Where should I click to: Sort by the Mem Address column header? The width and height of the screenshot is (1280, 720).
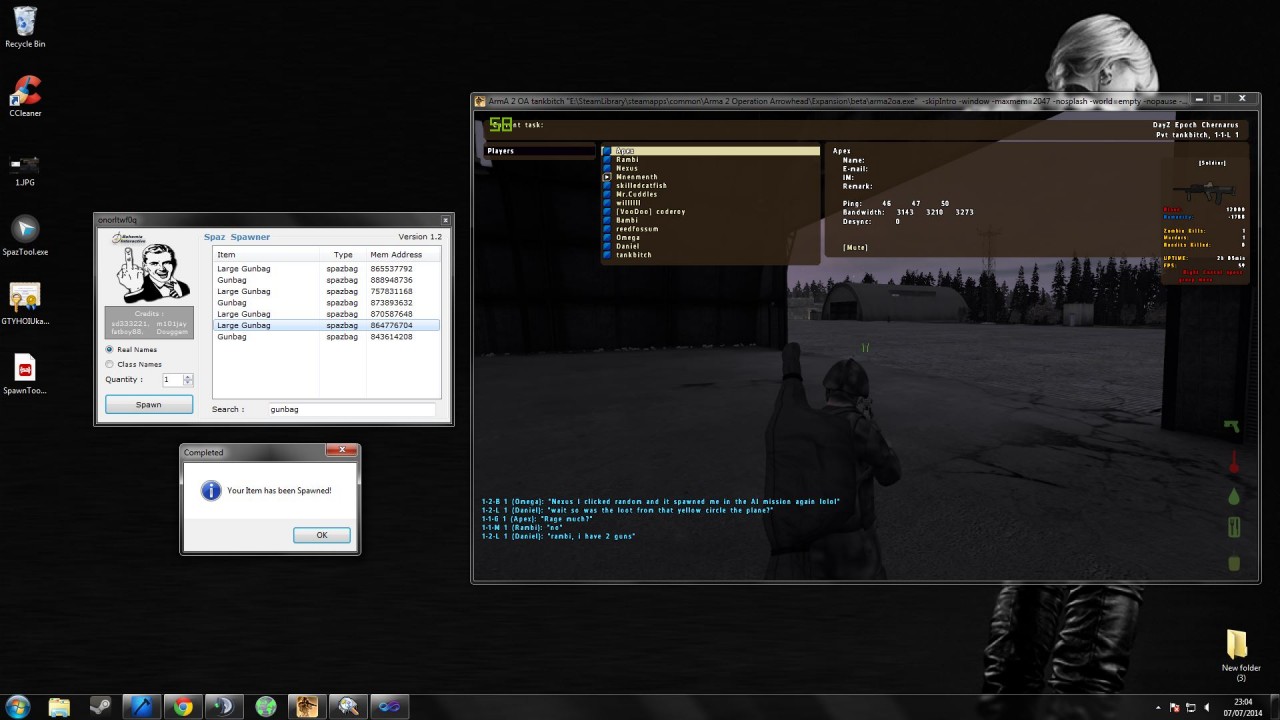coord(402,254)
